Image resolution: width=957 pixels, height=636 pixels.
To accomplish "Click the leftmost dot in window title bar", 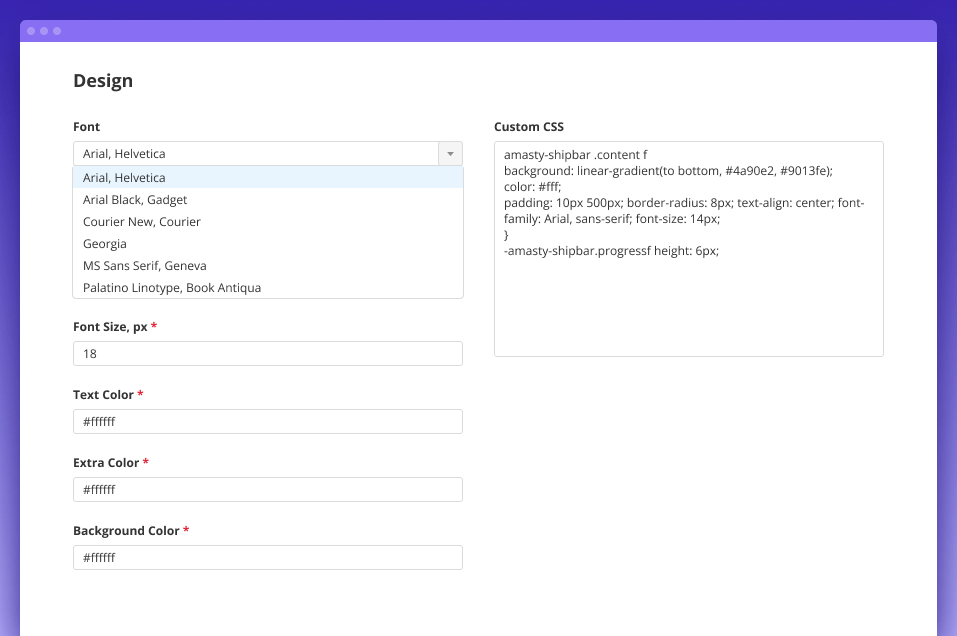I will [x=31, y=31].
